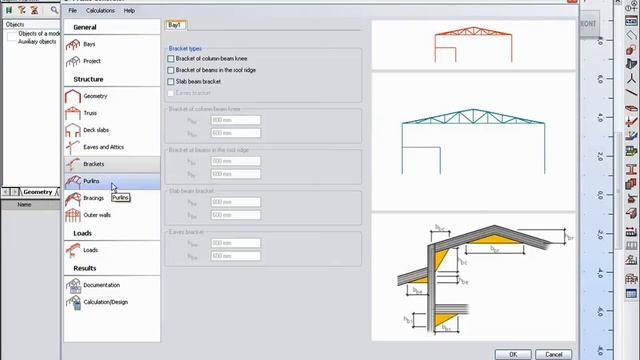640x360 pixels.
Task: Enable Bracket of beams in the roof ridge
Action: (171, 70)
